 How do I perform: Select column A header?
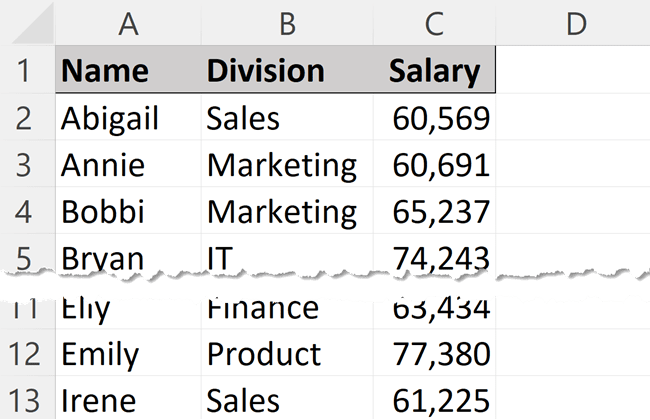tap(128, 23)
